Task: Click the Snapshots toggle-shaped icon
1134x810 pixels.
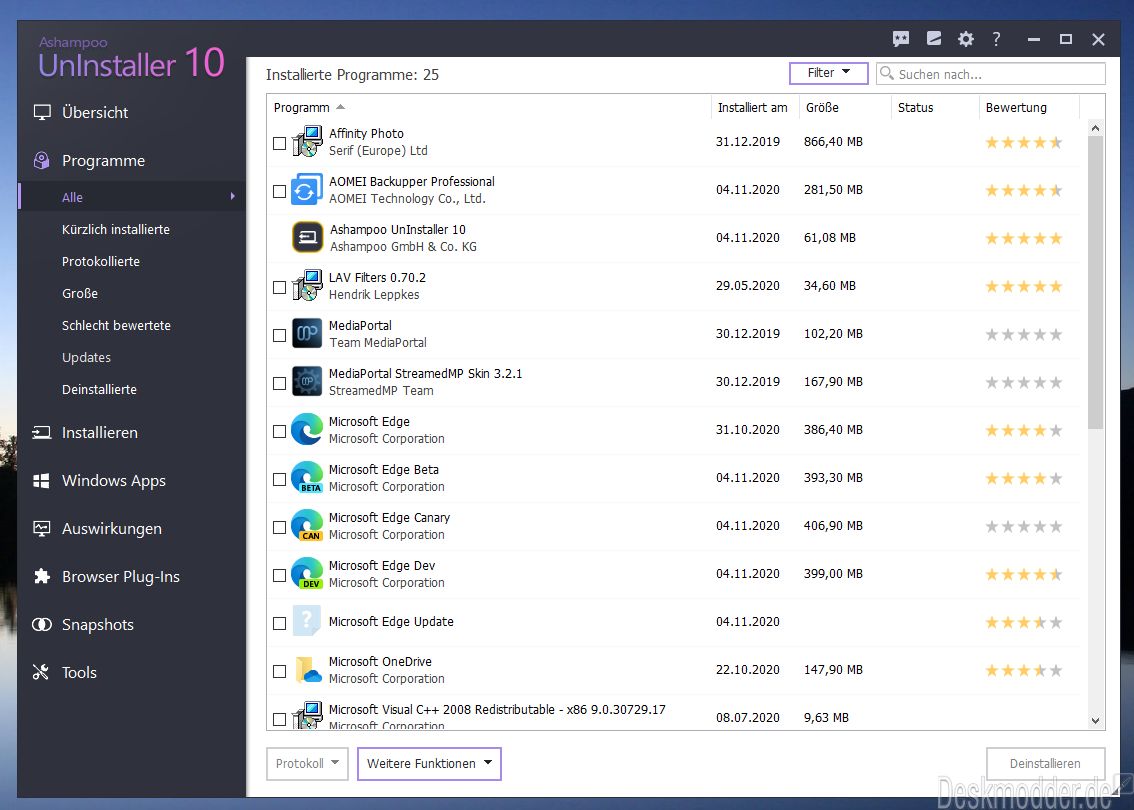Action: click(42, 625)
